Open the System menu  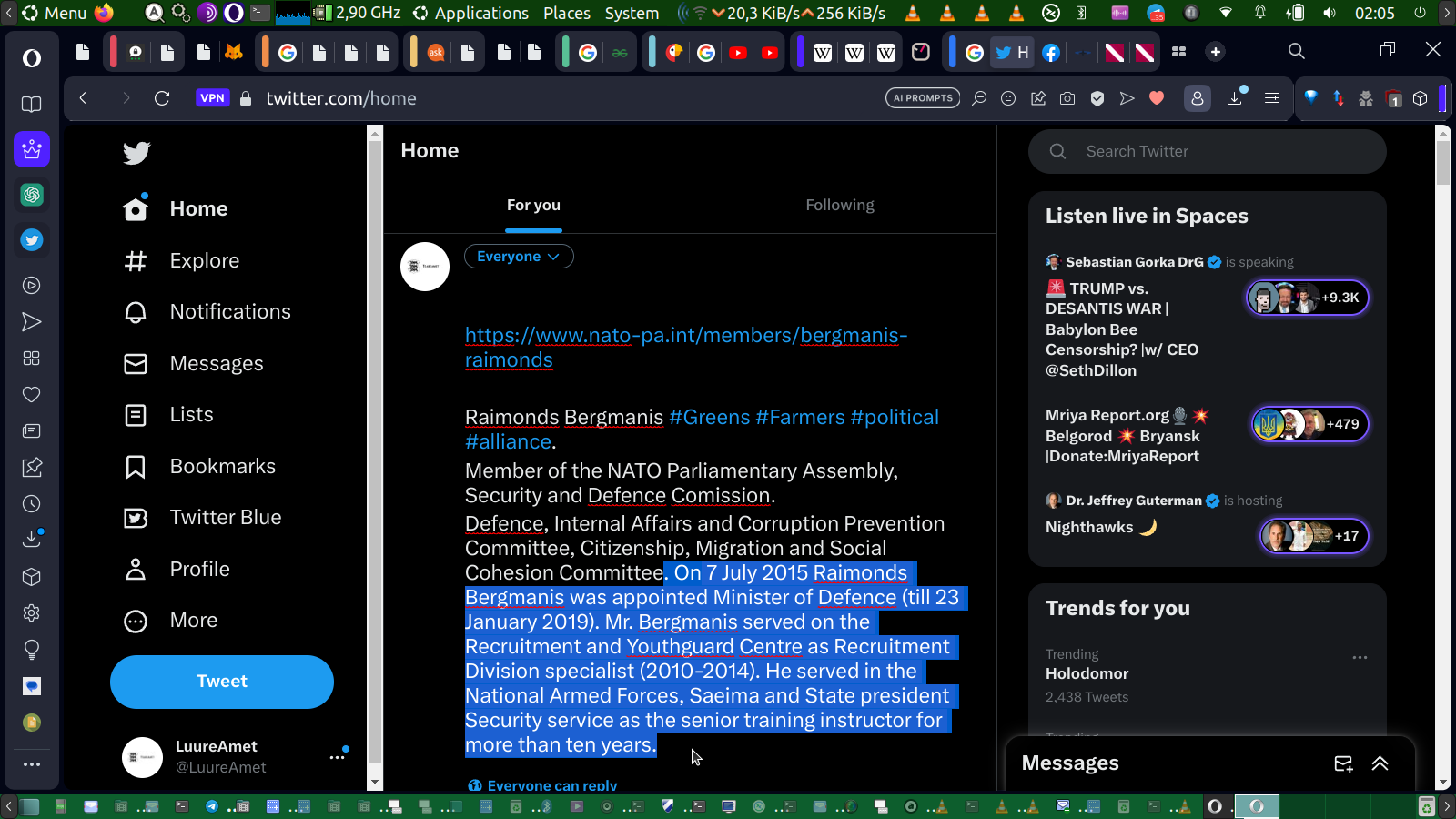pos(632,13)
